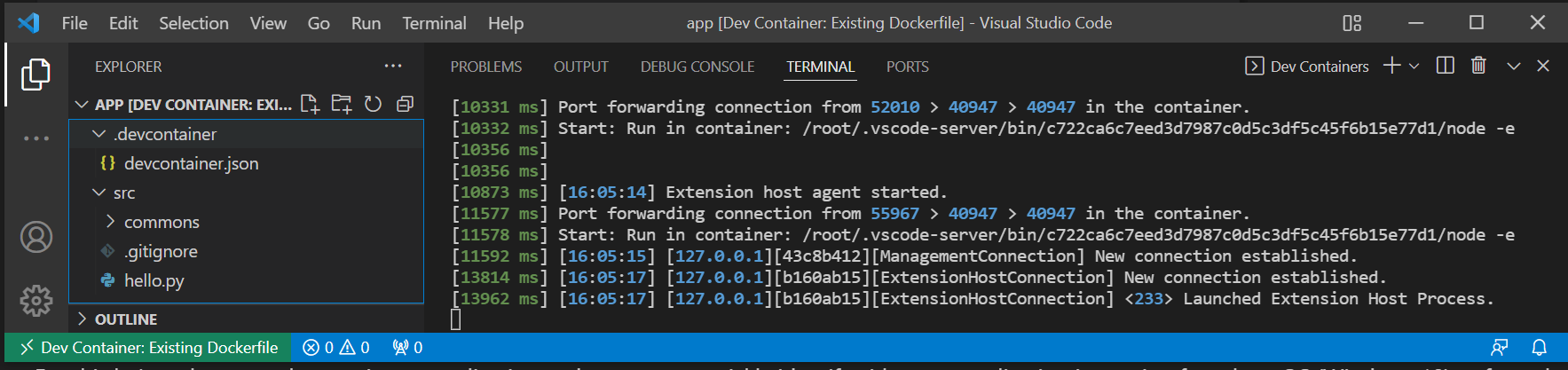Viewport: 1568px width, 370px height.
Task: Refresh the Explorer file tree
Action: point(373,104)
